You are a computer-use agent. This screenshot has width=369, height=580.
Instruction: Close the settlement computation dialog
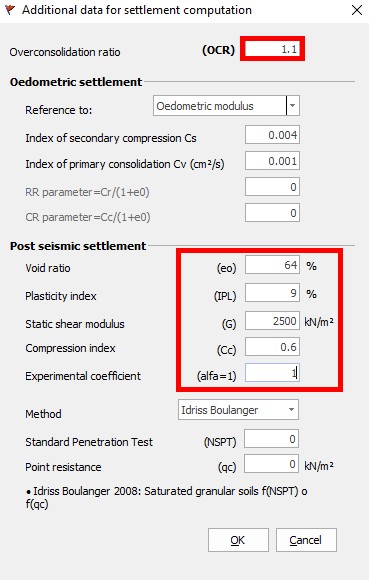357,10
